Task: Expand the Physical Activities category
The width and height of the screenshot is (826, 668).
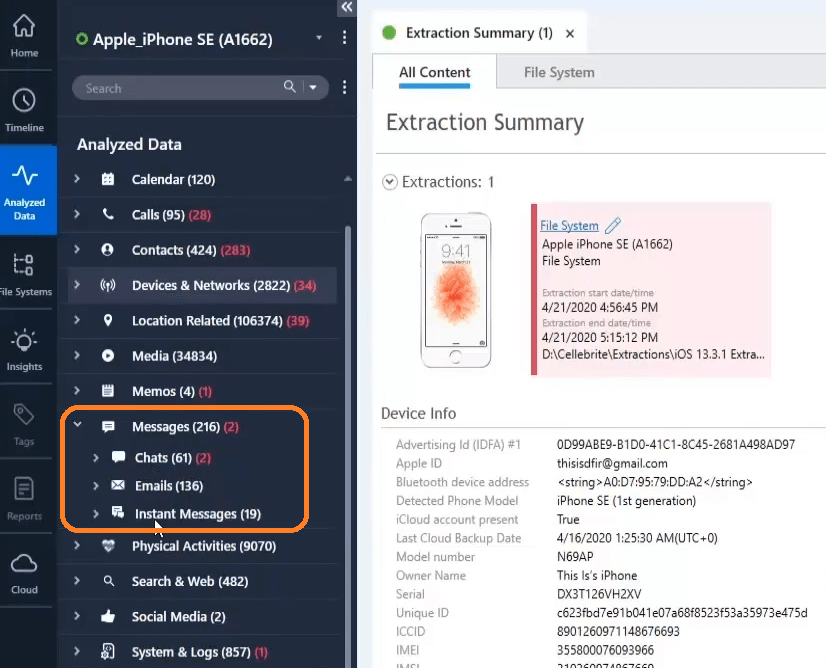Action: (77, 545)
